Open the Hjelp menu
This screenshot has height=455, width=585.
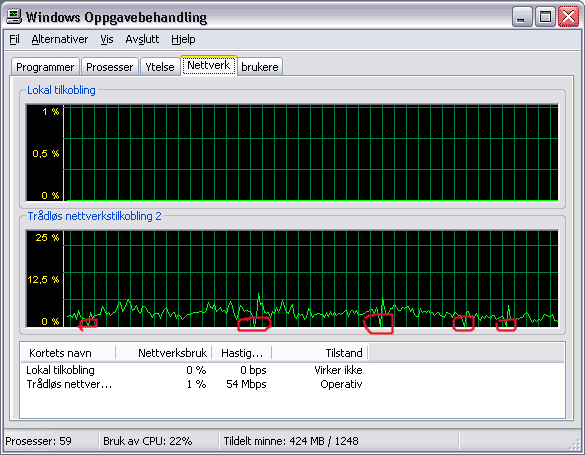pyautogui.click(x=183, y=39)
